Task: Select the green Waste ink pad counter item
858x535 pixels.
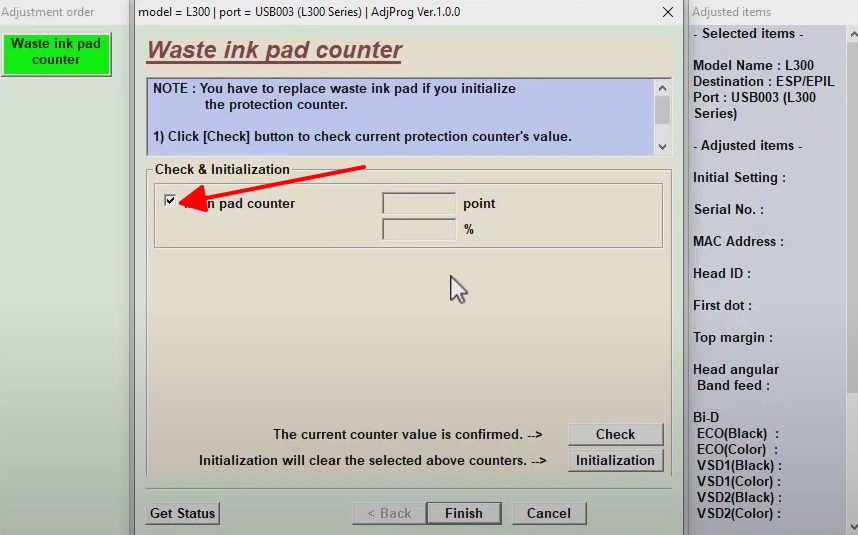Action: tap(56, 52)
